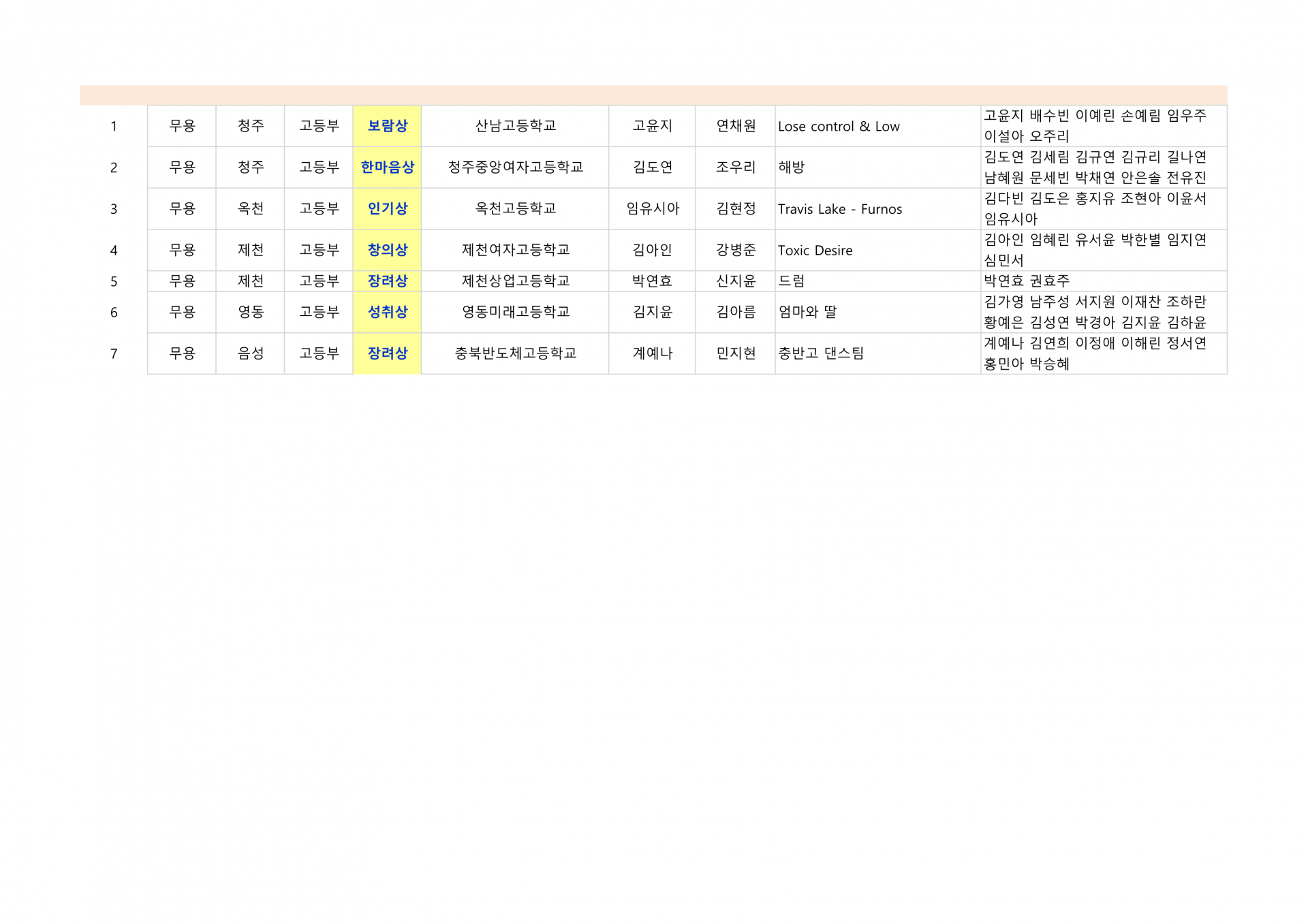Select the award cell 보람상
This screenshot has width=1308, height=924.
point(387,126)
